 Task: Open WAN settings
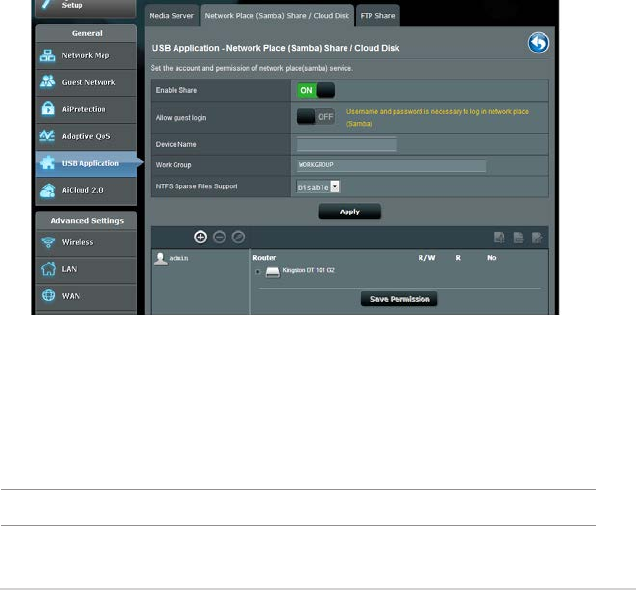coord(86,296)
